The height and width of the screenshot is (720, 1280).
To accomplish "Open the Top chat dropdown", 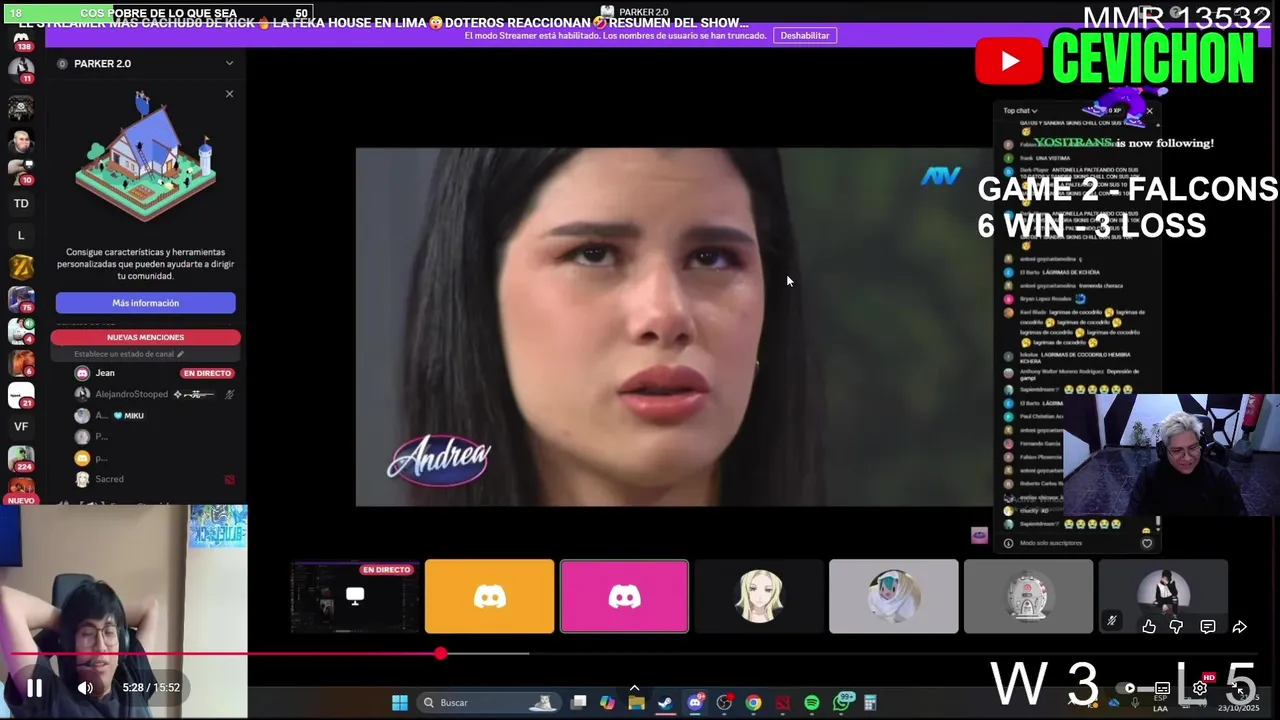I will [x=1020, y=111].
